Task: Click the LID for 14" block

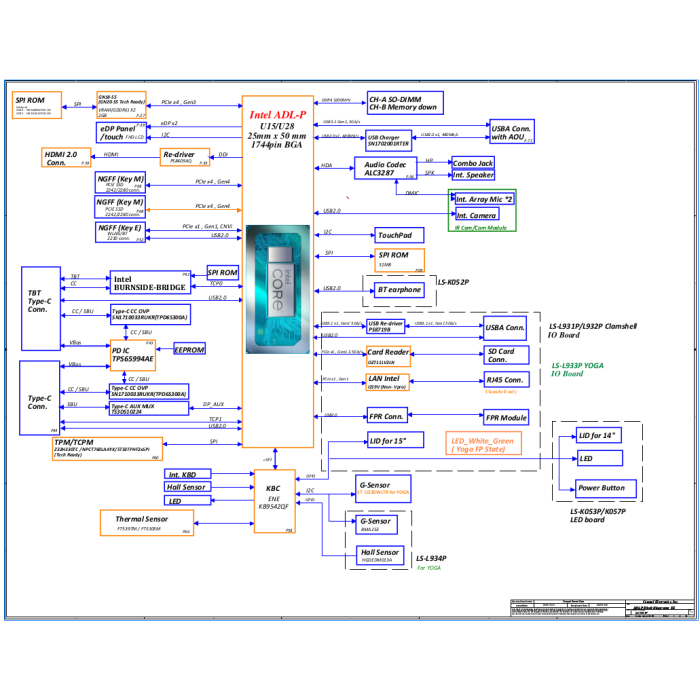Action: (x=599, y=435)
